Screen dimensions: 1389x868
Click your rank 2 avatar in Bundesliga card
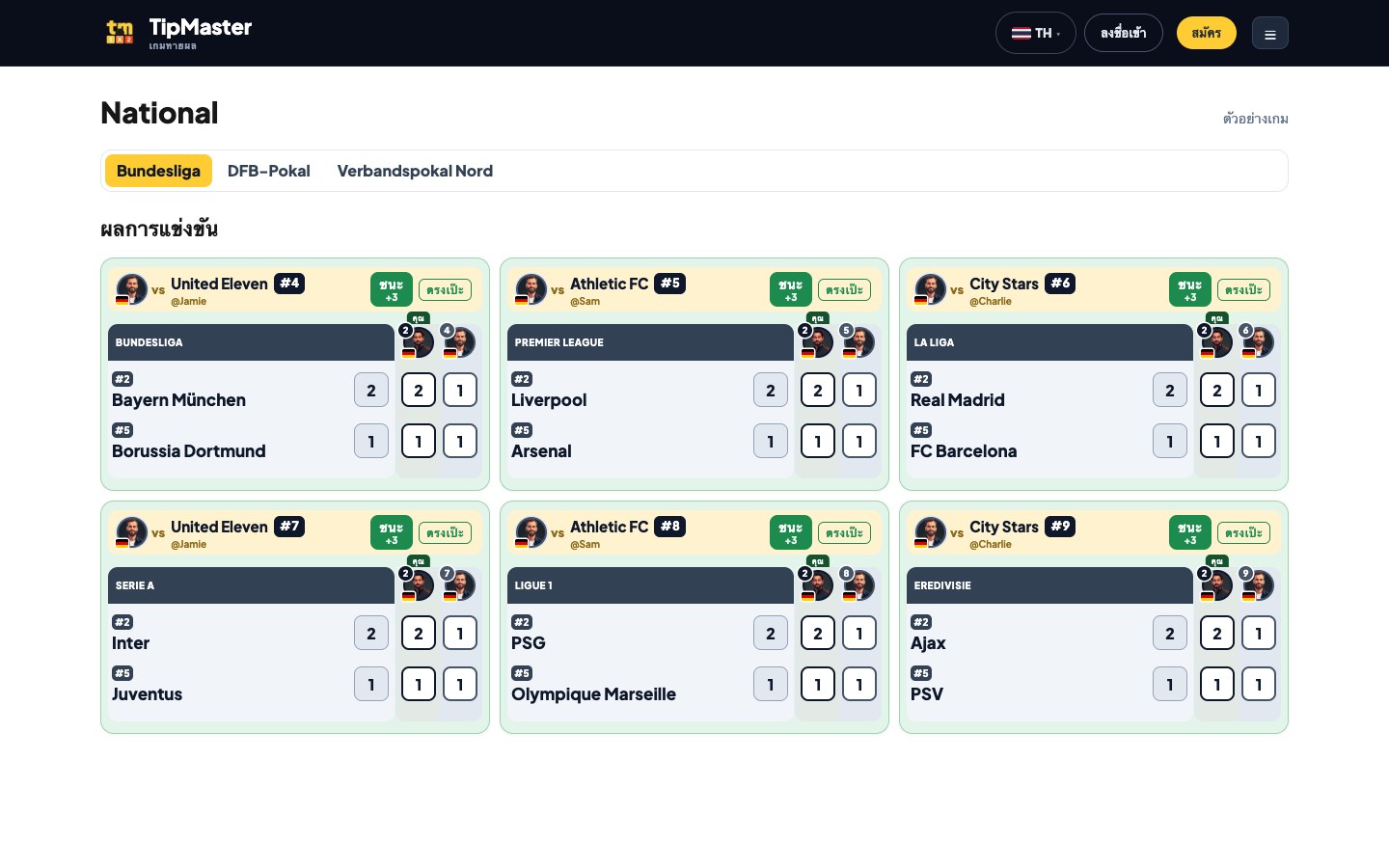(418, 341)
